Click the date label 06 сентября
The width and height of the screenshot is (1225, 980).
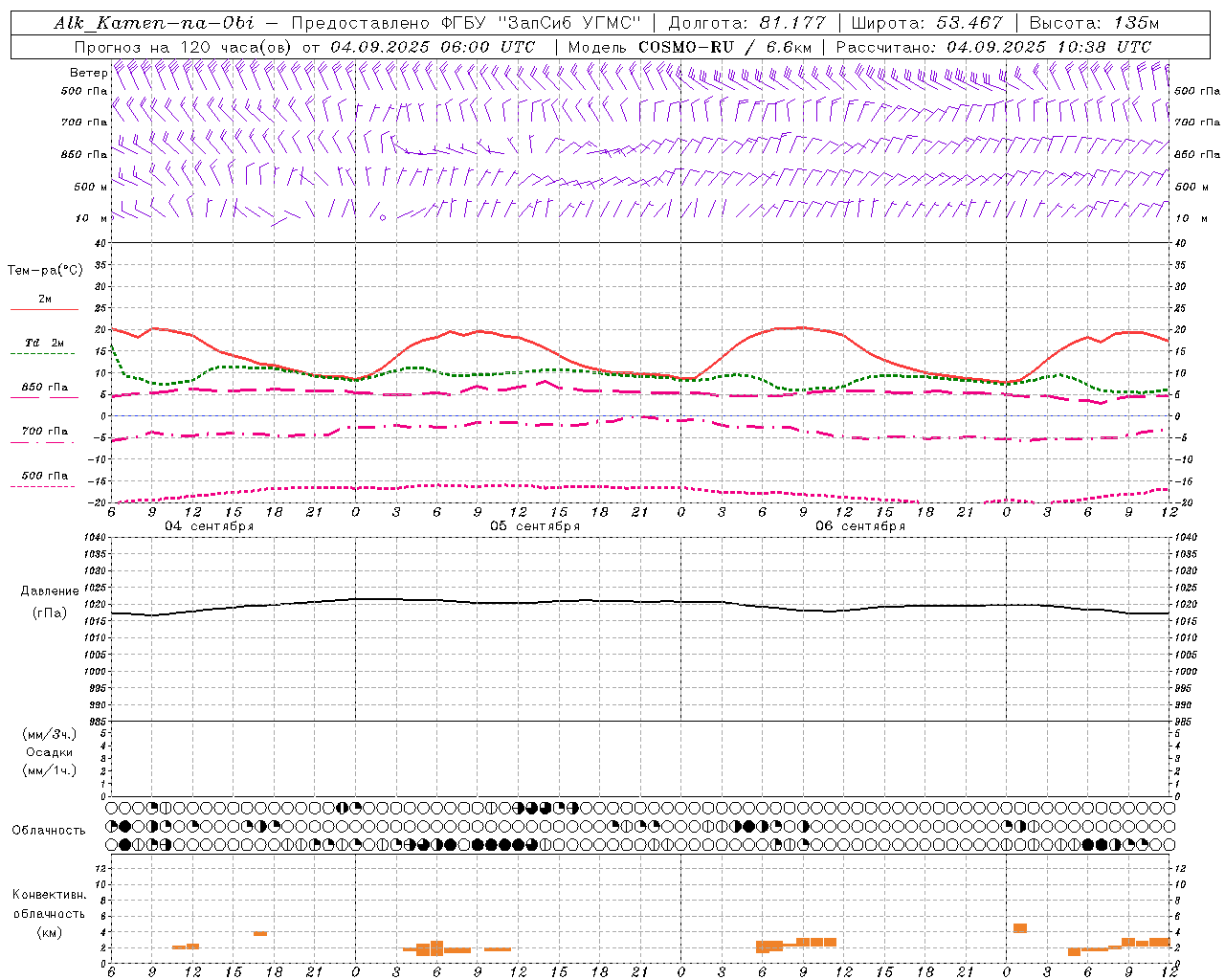860,526
